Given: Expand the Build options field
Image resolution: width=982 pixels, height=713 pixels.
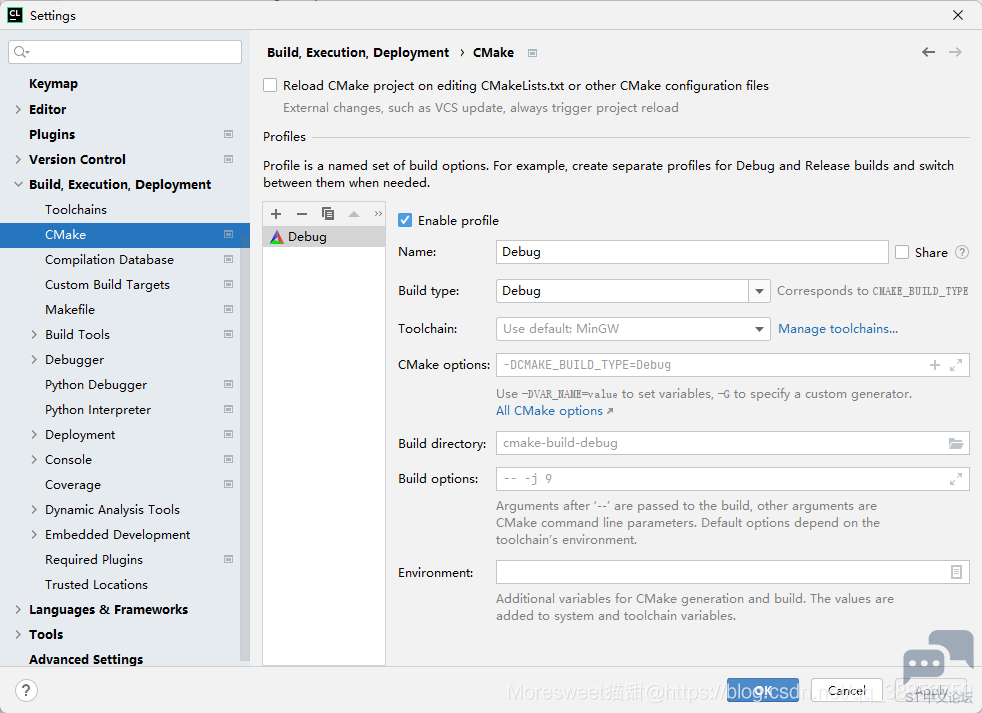Looking at the screenshot, I should (x=956, y=479).
